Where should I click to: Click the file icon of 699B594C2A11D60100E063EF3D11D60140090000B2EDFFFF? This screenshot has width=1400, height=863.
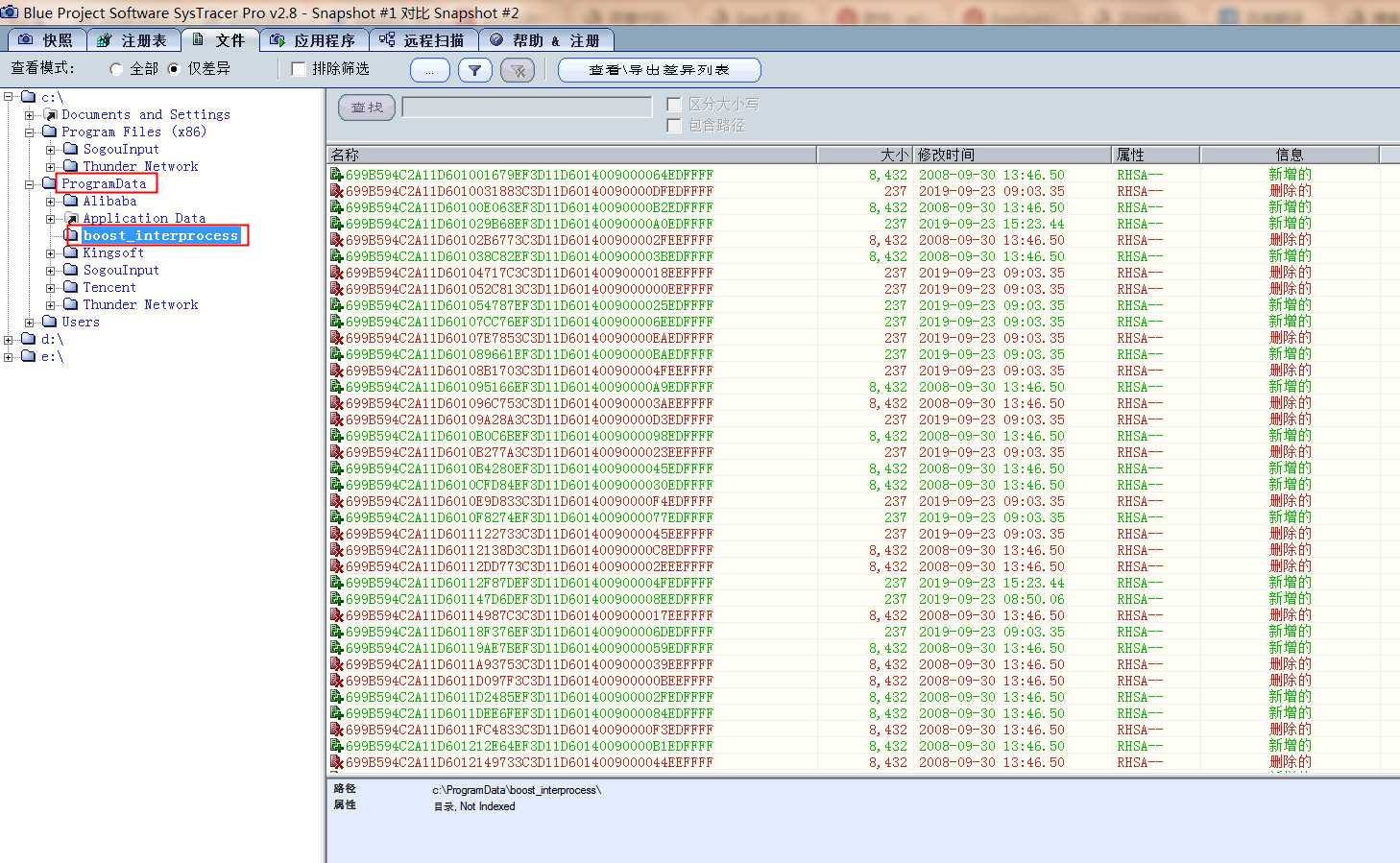click(x=337, y=207)
